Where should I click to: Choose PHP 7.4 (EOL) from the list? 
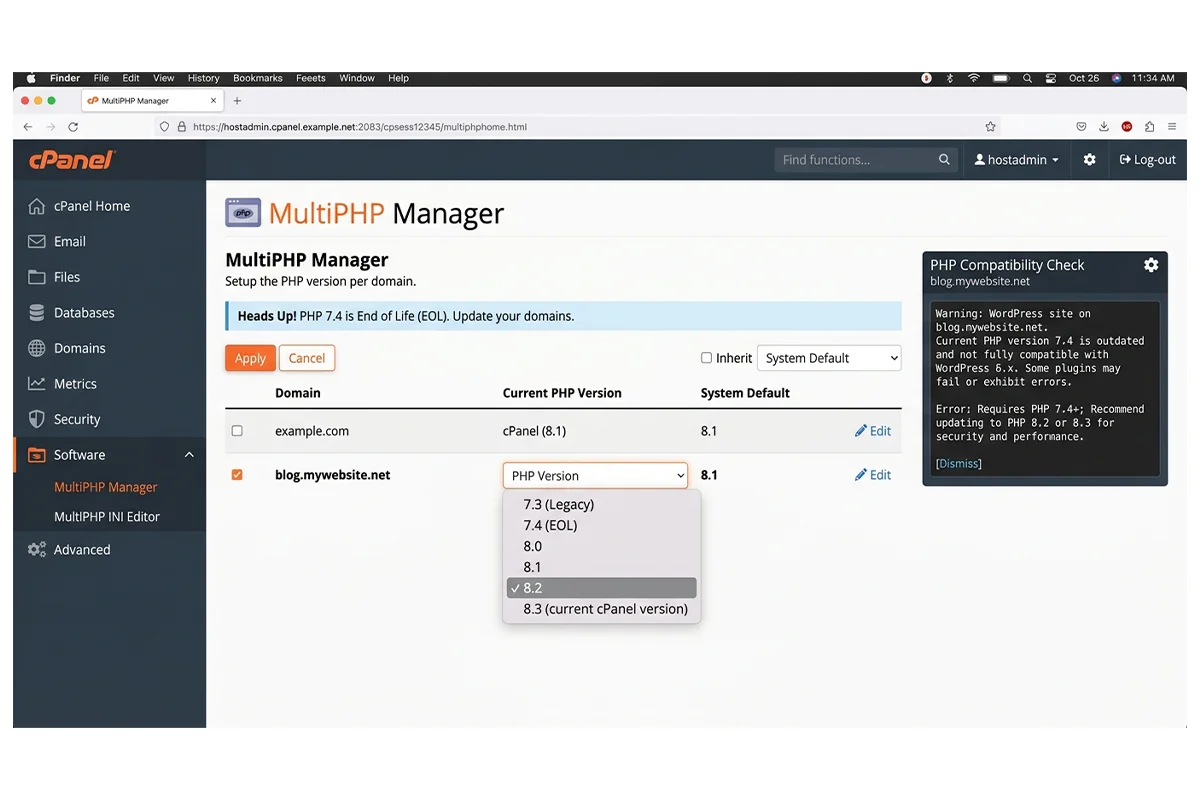point(601,525)
